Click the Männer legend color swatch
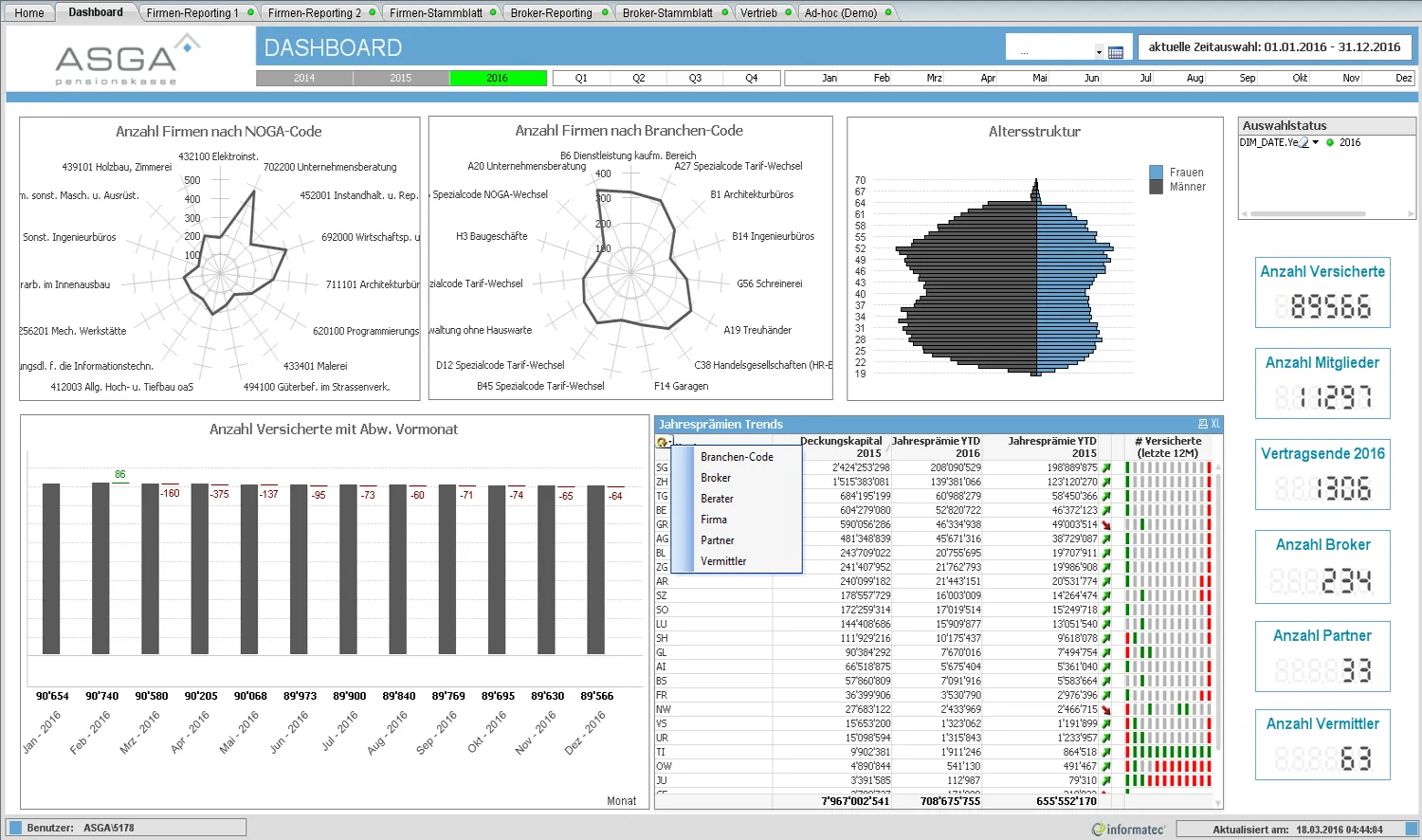Image resolution: width=1422 pixels, height=840 pixels. (x=1156, y=187)
